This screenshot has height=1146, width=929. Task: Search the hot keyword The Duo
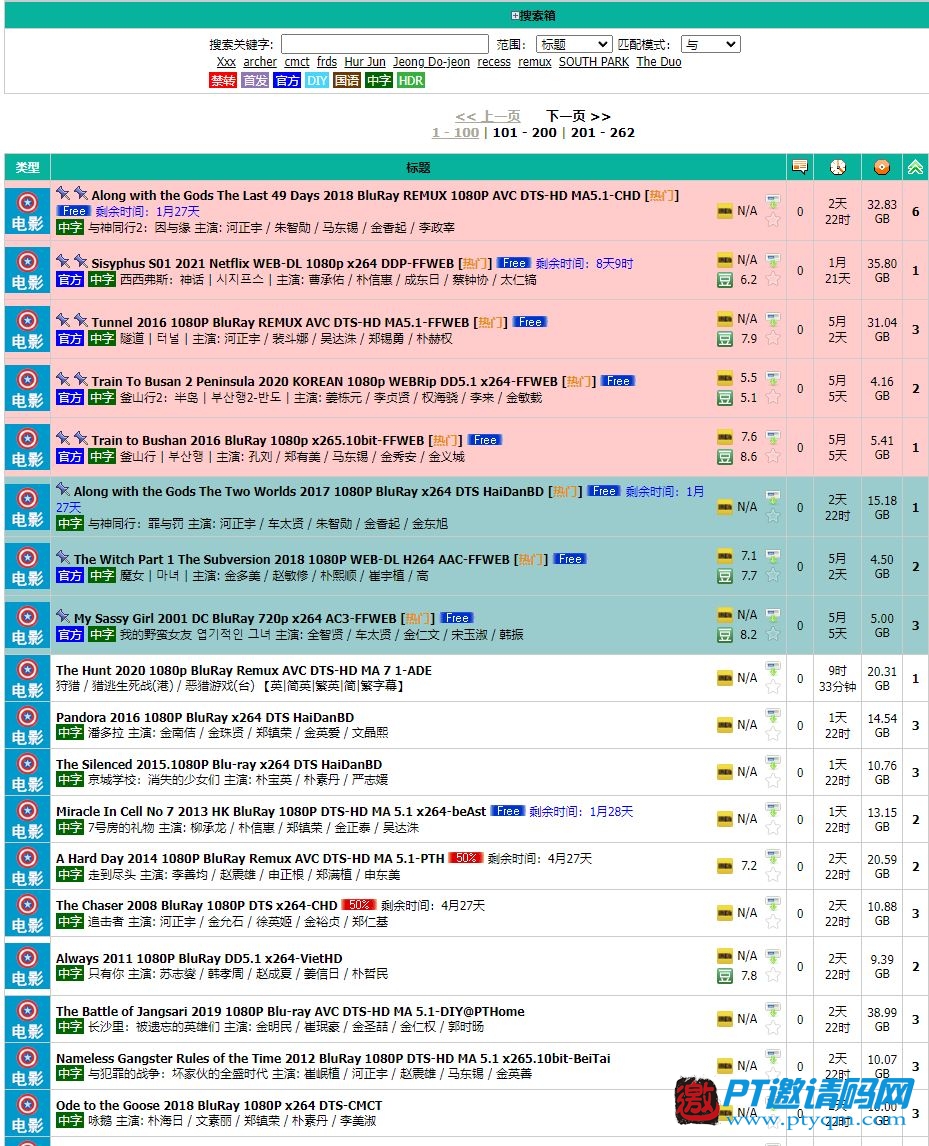tap(659, 62)
